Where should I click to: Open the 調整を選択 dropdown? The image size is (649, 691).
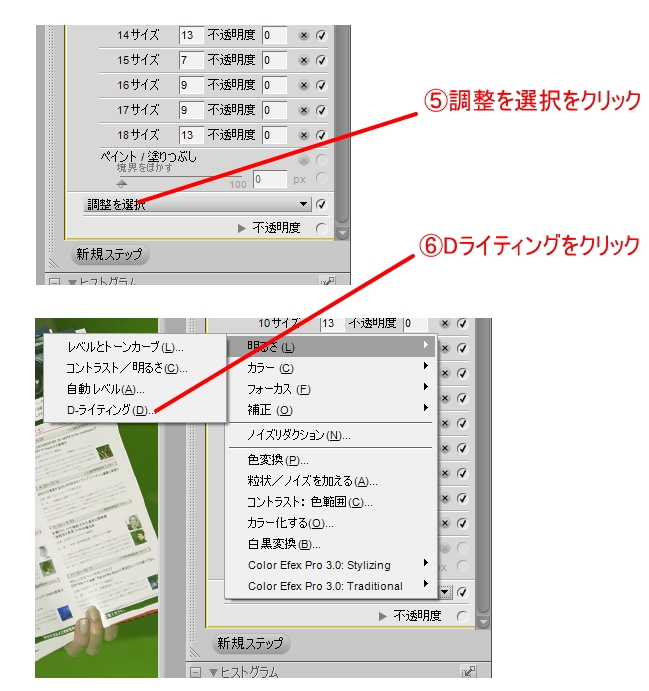[197, 204]
